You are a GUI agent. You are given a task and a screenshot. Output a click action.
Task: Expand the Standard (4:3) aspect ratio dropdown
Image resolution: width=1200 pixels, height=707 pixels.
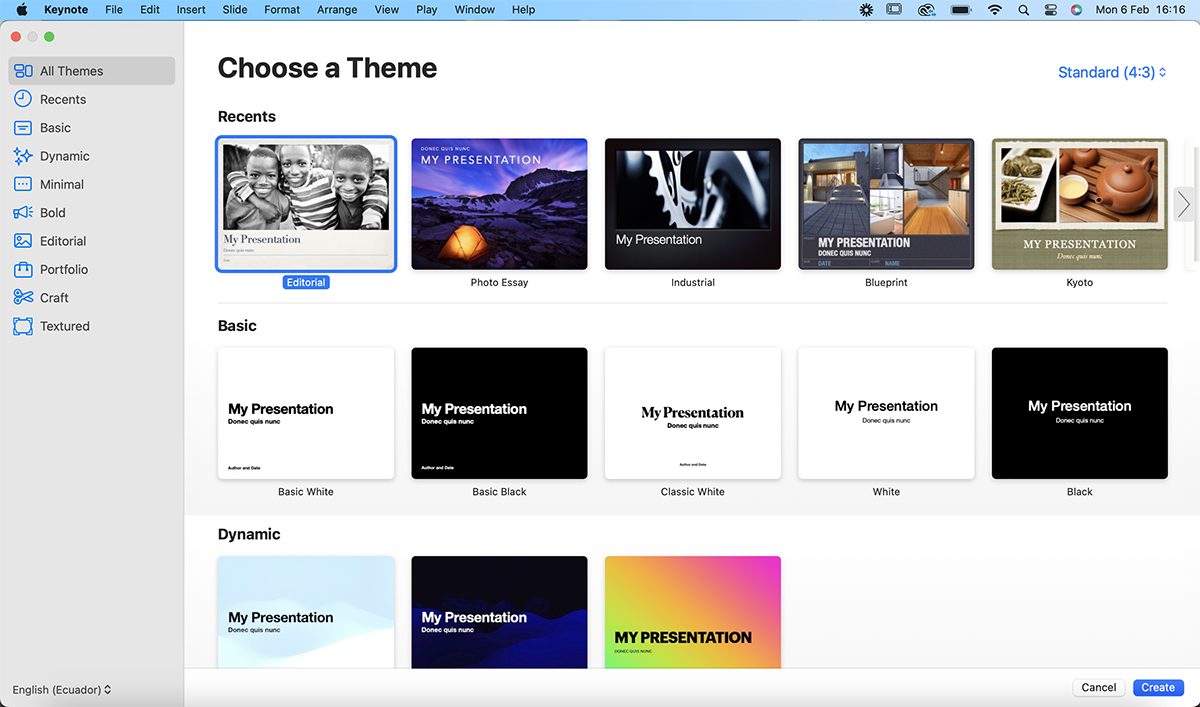1112,73
